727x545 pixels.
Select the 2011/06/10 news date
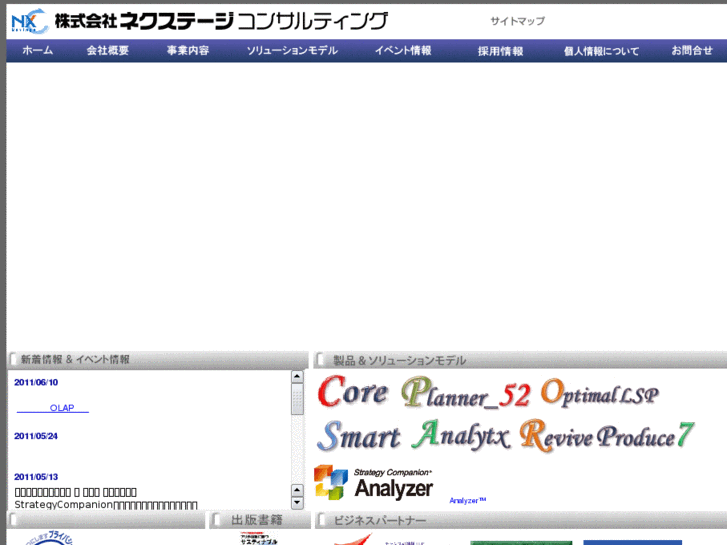pyautogui.click(x=36, y=382)
